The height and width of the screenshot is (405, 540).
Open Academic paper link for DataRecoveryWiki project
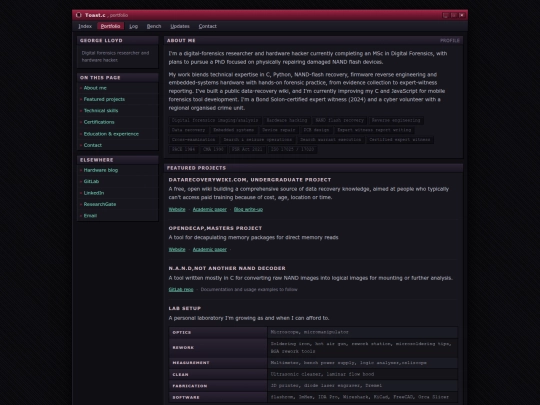click(x=209, y=209)
